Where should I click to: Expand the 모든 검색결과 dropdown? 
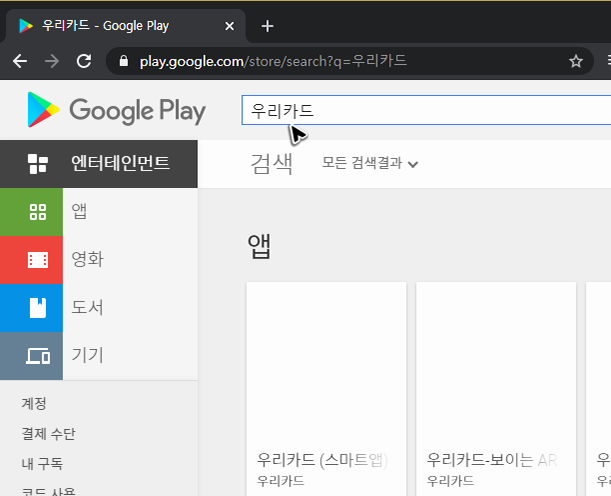click(369, 163)
